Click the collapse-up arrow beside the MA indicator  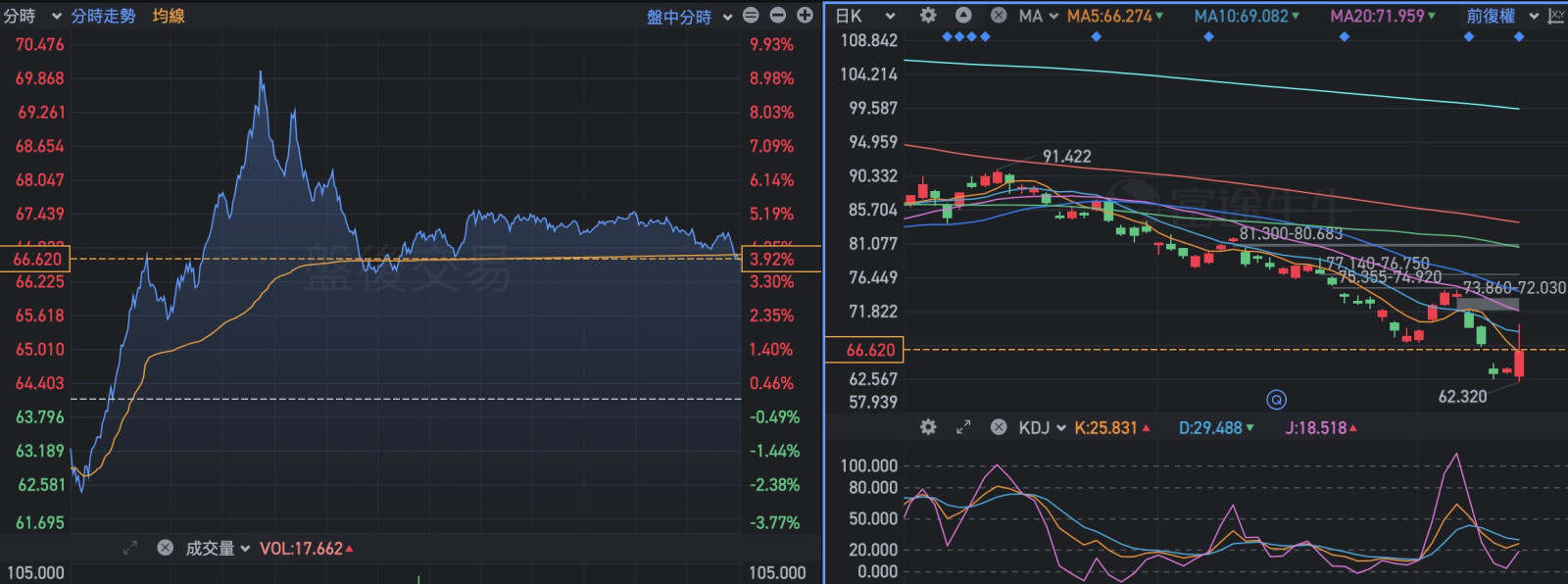(x=963, y=16)
